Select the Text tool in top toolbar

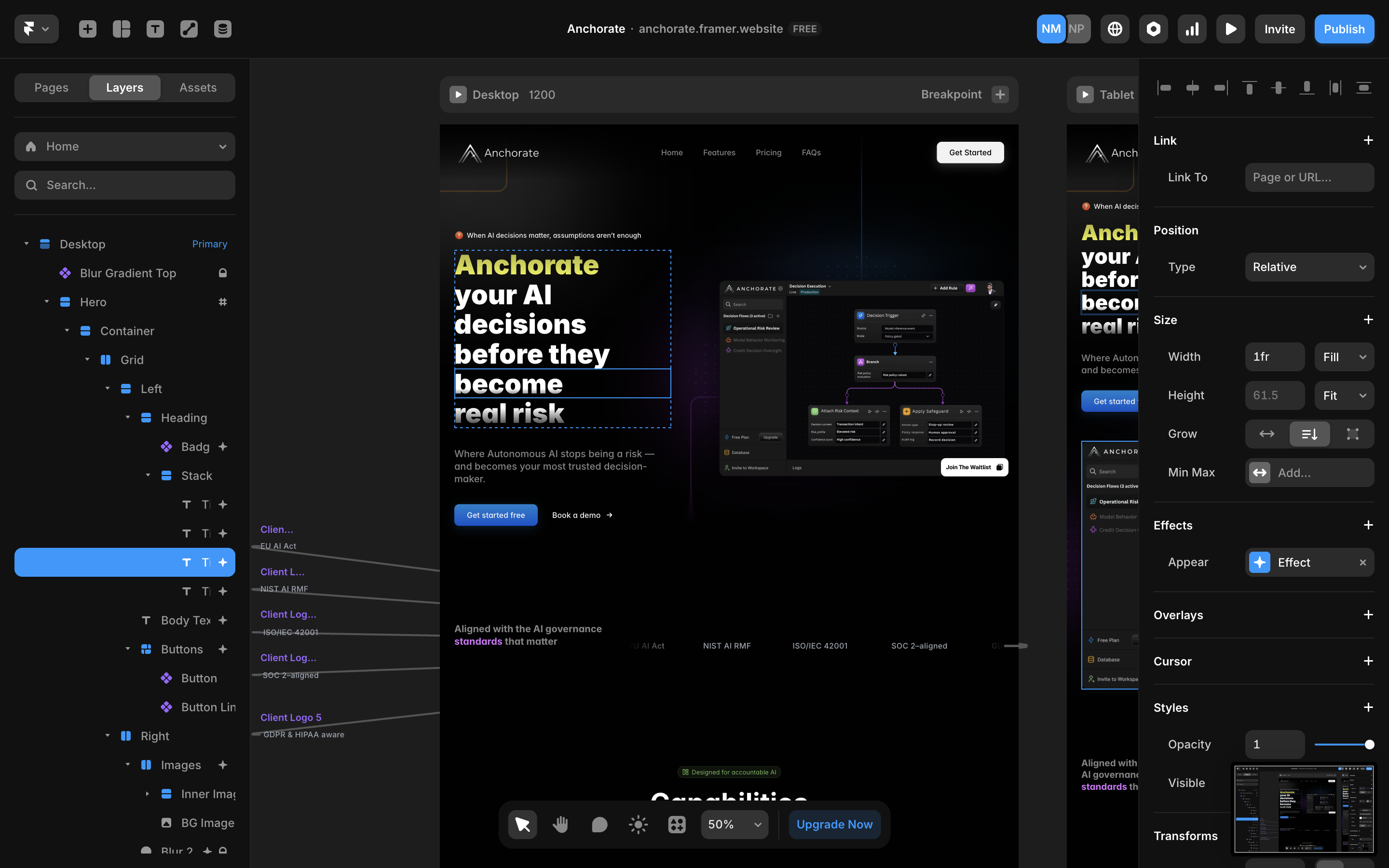155,29
